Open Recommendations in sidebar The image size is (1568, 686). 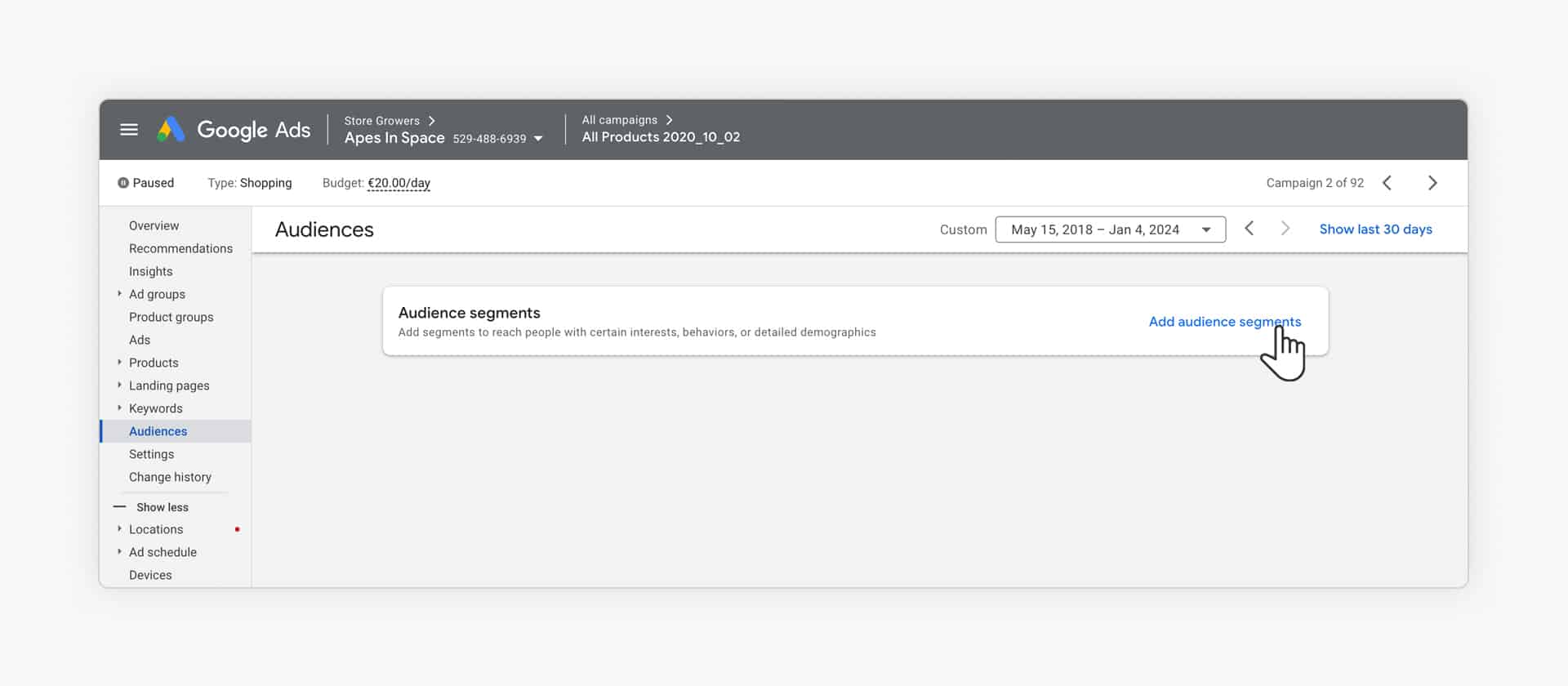(180, 248)
